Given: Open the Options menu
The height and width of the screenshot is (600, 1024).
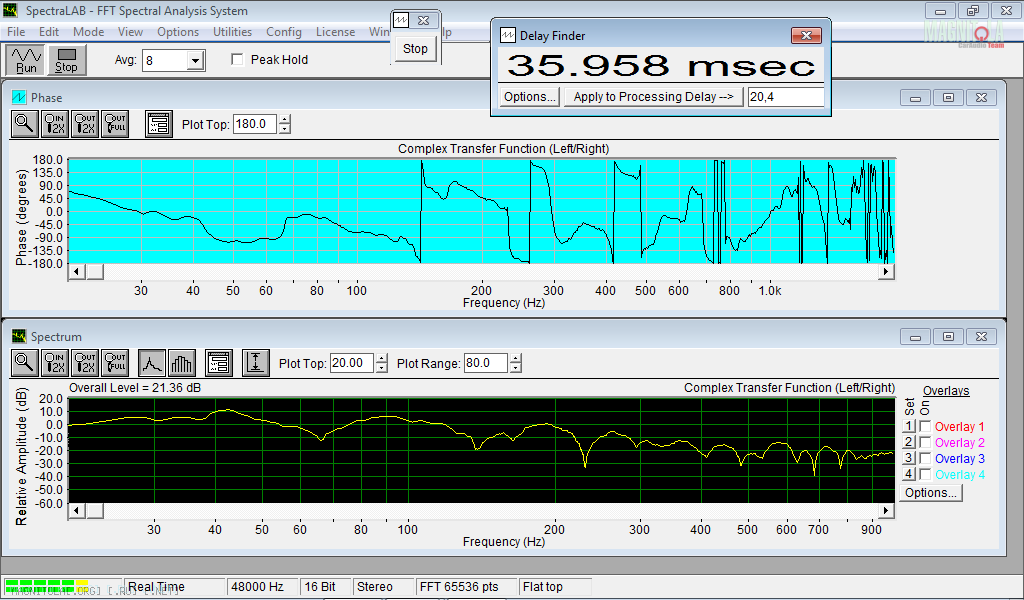Looking at the screenshot, I should click(x=178, y=32).
